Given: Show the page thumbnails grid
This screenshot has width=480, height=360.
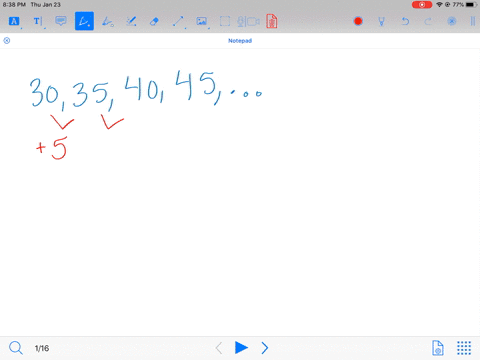Looking at the screenshot, I should tap(464, 348).
